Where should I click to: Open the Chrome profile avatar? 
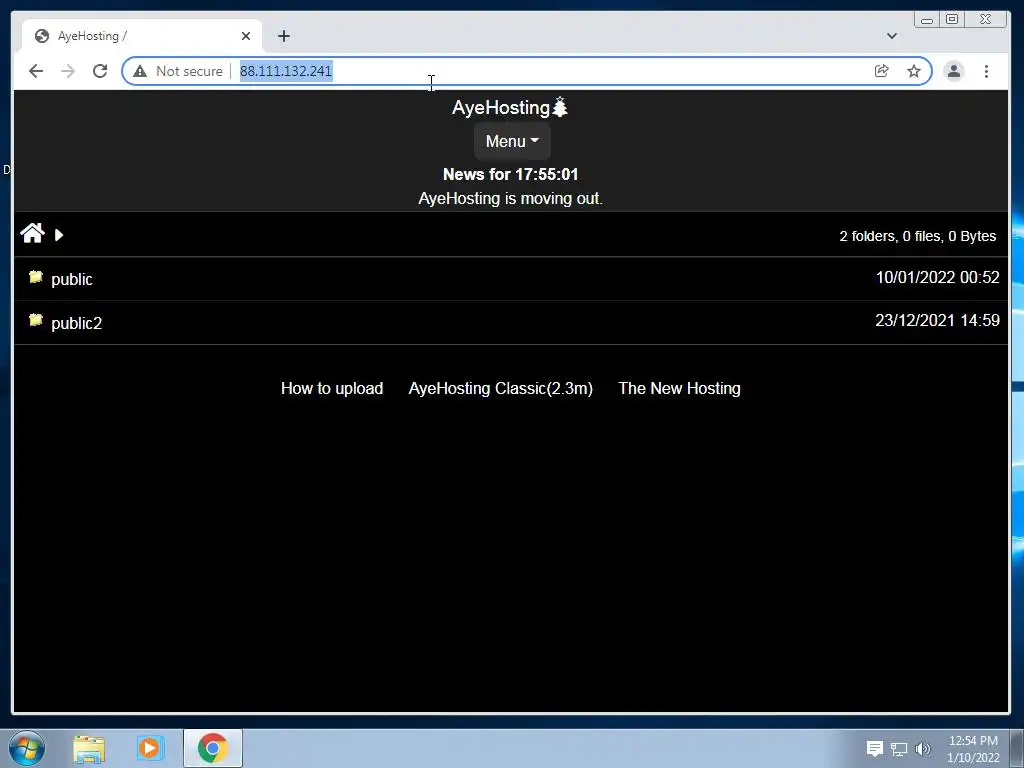(953, 71)
